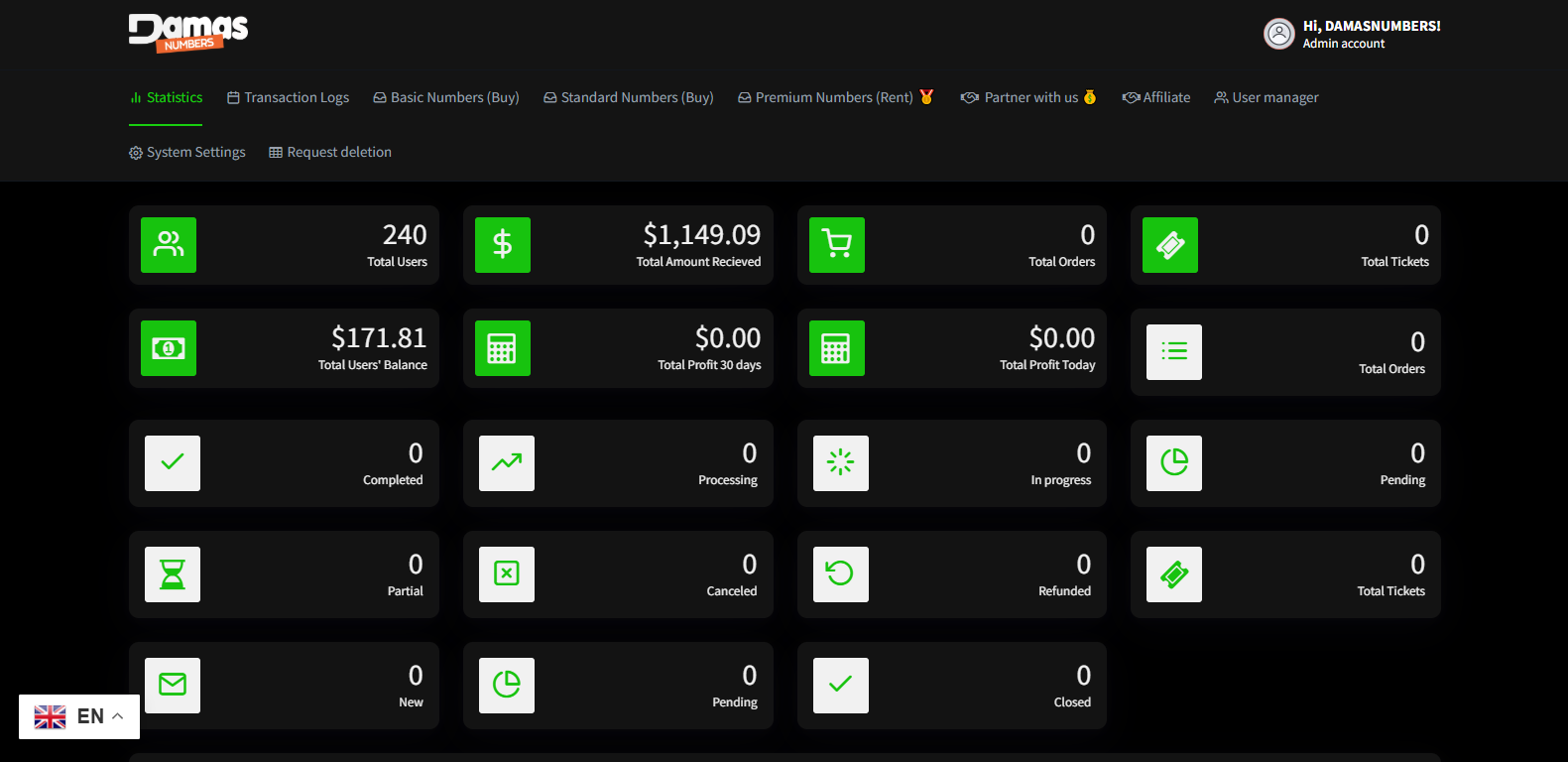Click the calculator icon for Total Profit 30 days
This screenshot has height=762, width=1568.
[503, 348]
